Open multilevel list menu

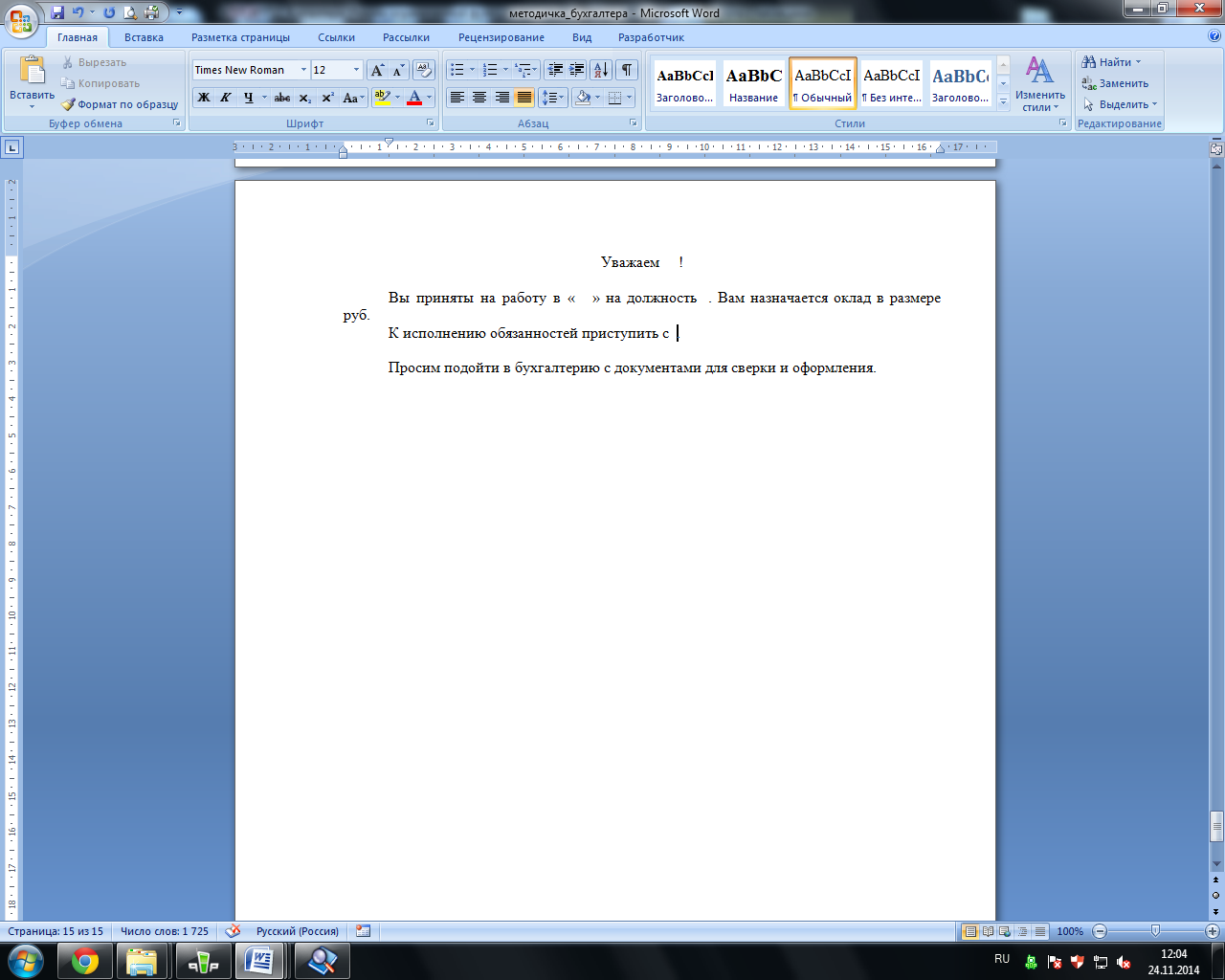point(526,70)
